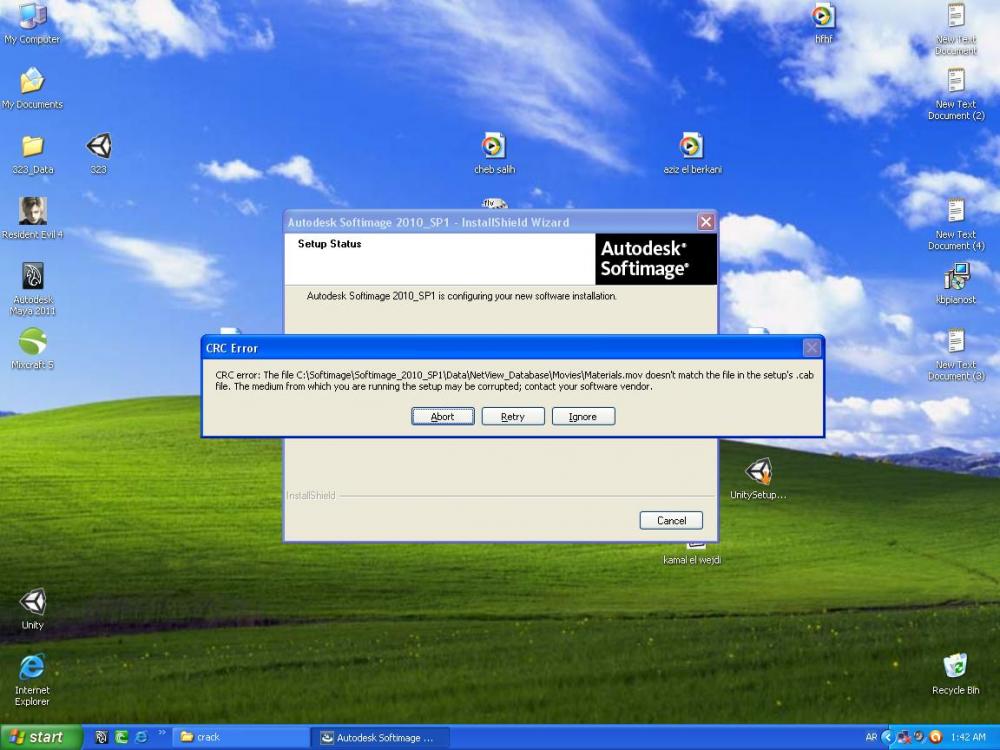Select New Text Document (4) icon
This screenshot has height=750, width=1000.
955,224
